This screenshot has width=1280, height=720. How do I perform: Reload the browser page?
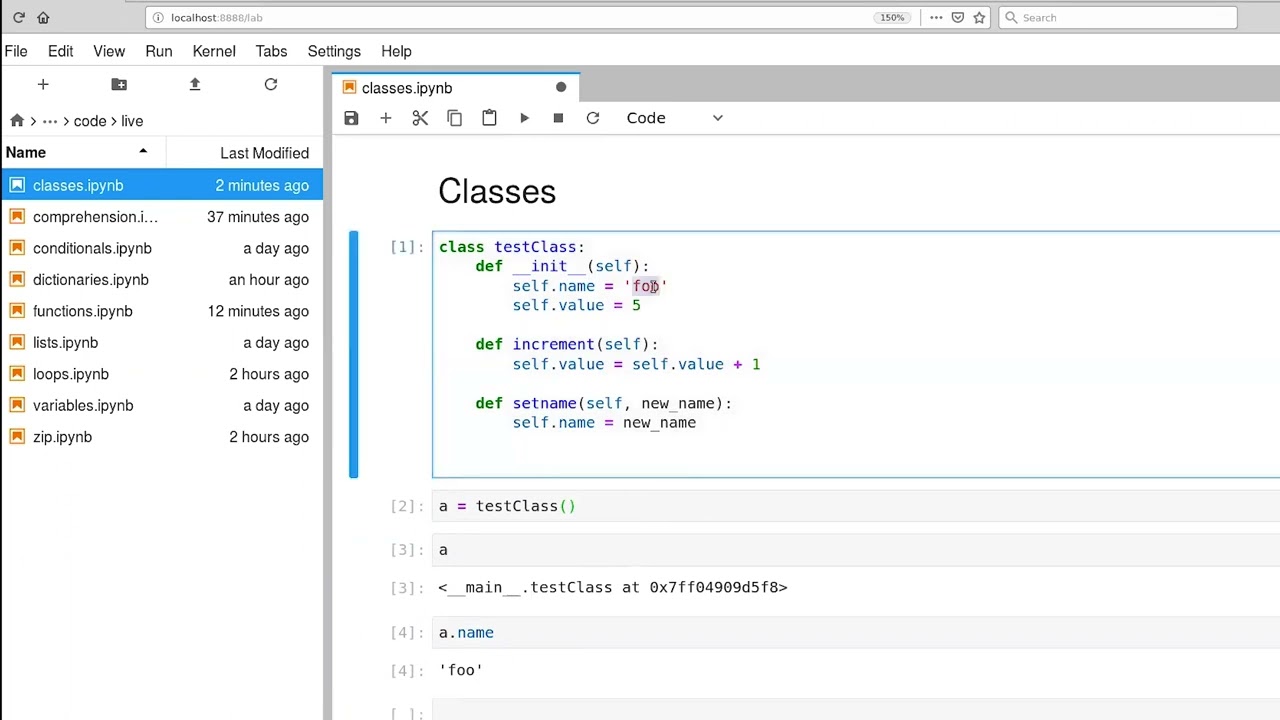pos(18,17)
